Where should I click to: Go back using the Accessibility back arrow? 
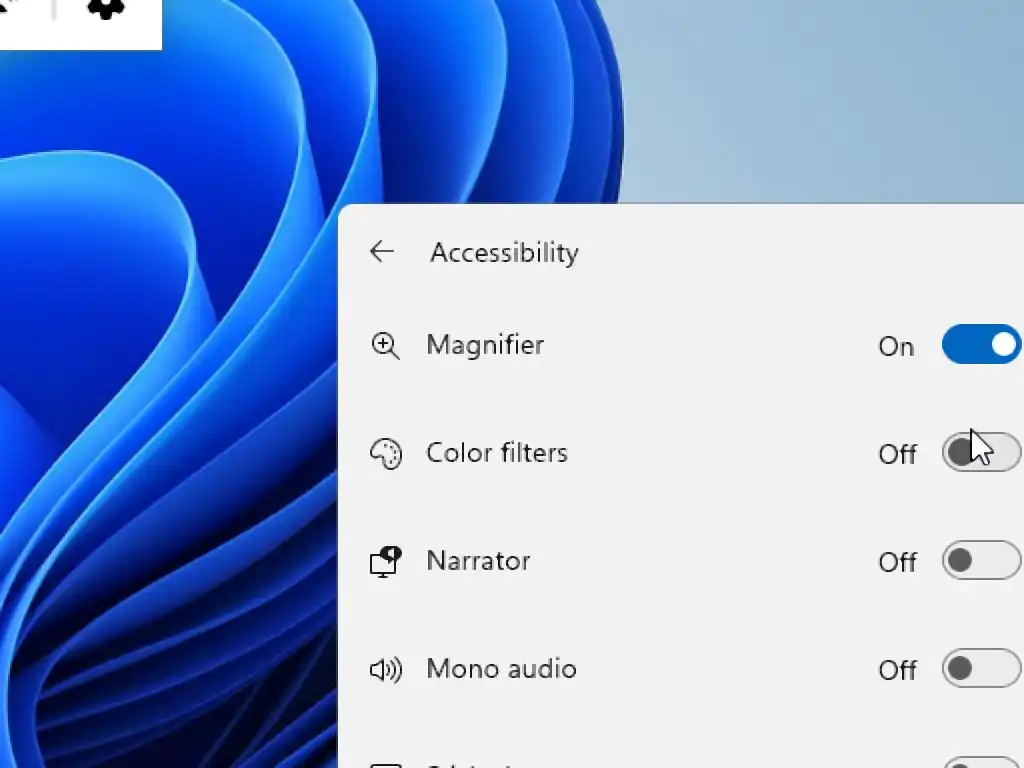(x=381, y=251)
